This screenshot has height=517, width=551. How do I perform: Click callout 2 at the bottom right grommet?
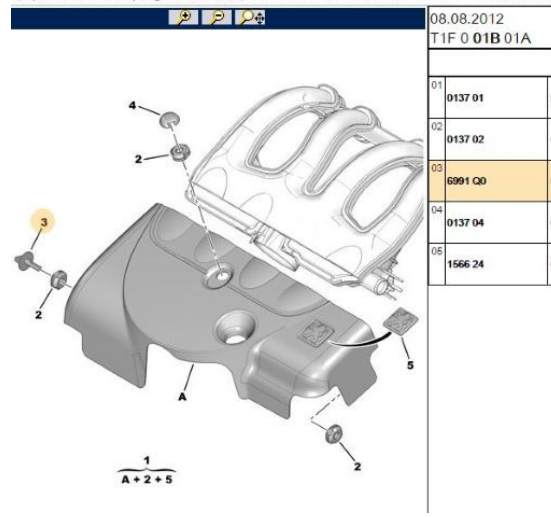357,467
